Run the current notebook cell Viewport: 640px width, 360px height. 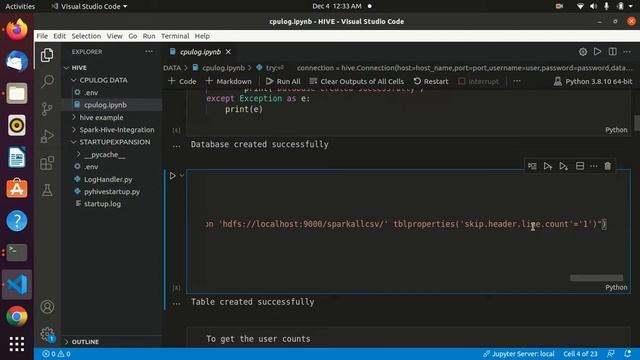click(x=173, y=176)
